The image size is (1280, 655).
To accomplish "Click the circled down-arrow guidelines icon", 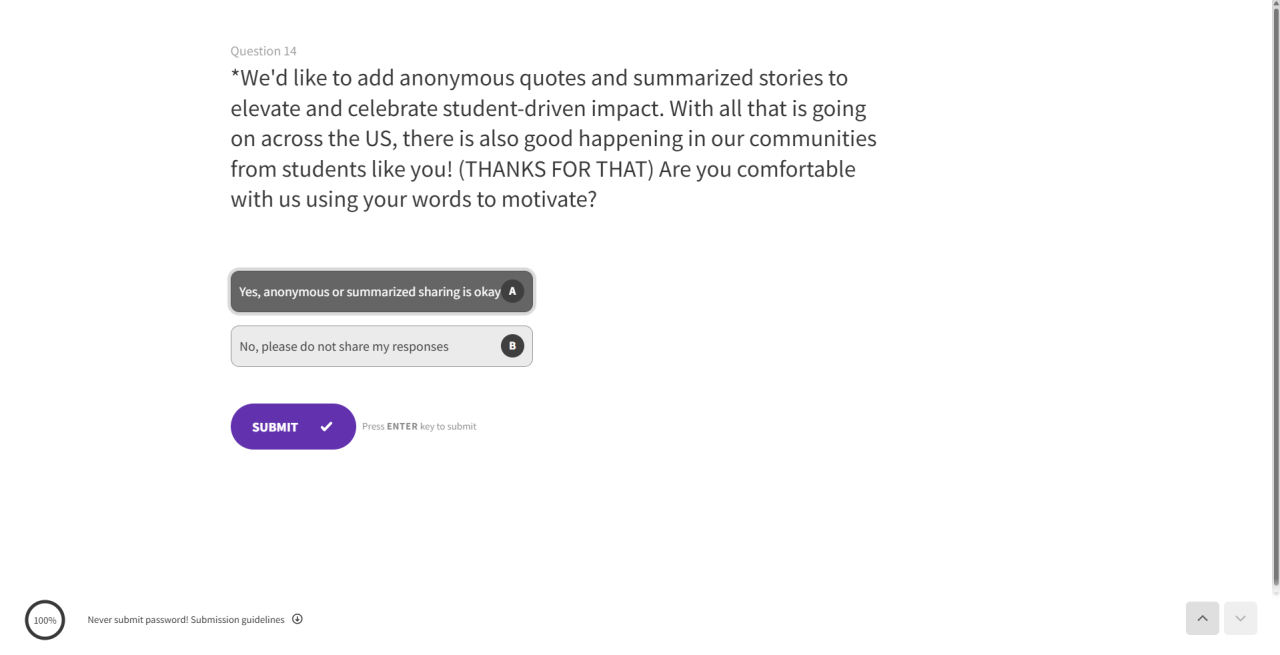I will [297, 619].
